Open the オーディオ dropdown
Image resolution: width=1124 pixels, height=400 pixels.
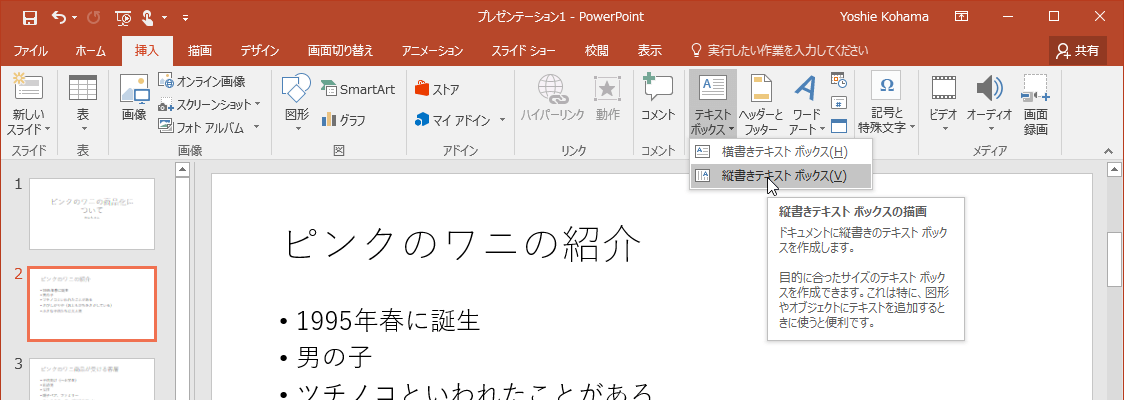(990, 104)
